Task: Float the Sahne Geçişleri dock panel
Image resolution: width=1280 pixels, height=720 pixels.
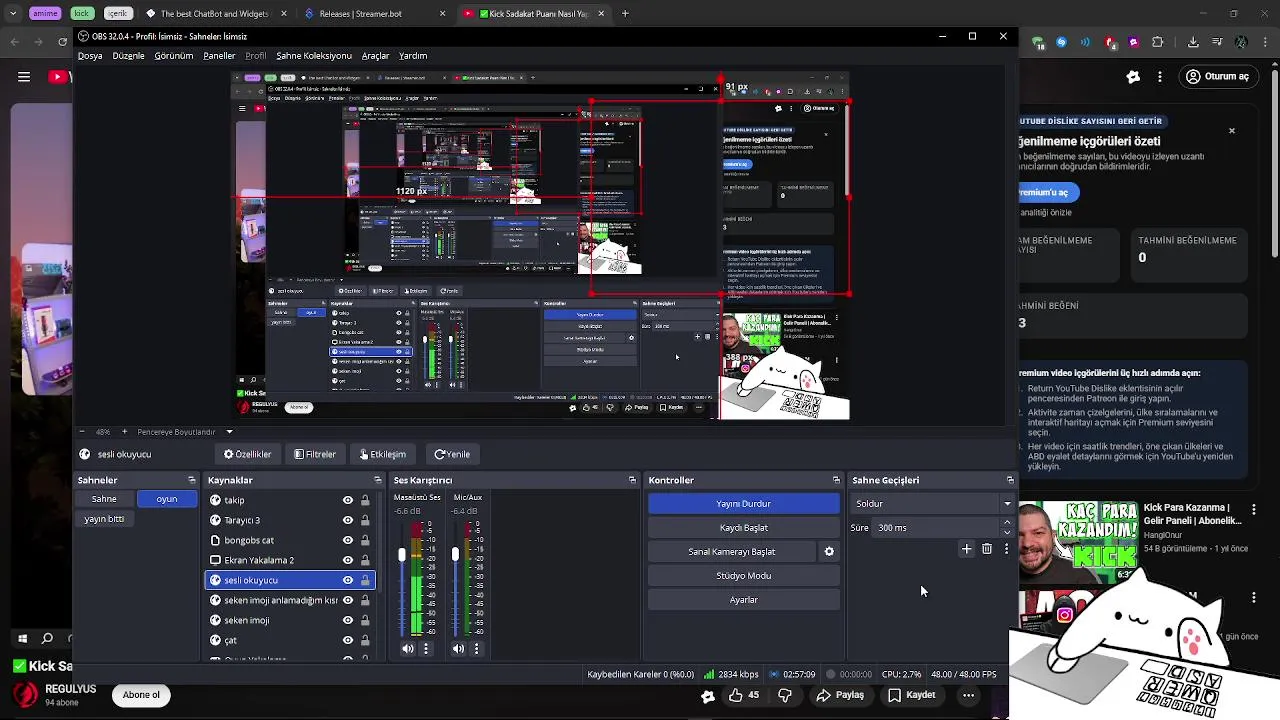Action: click(x=1010, y=480)
